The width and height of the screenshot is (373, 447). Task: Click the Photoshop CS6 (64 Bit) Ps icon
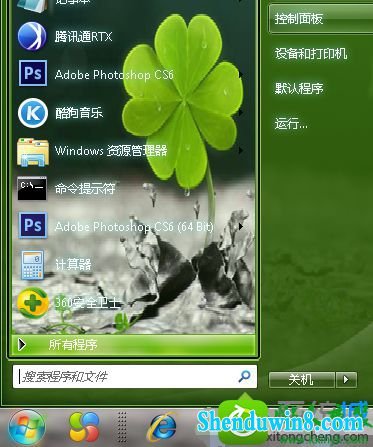[x=33, y=225]
